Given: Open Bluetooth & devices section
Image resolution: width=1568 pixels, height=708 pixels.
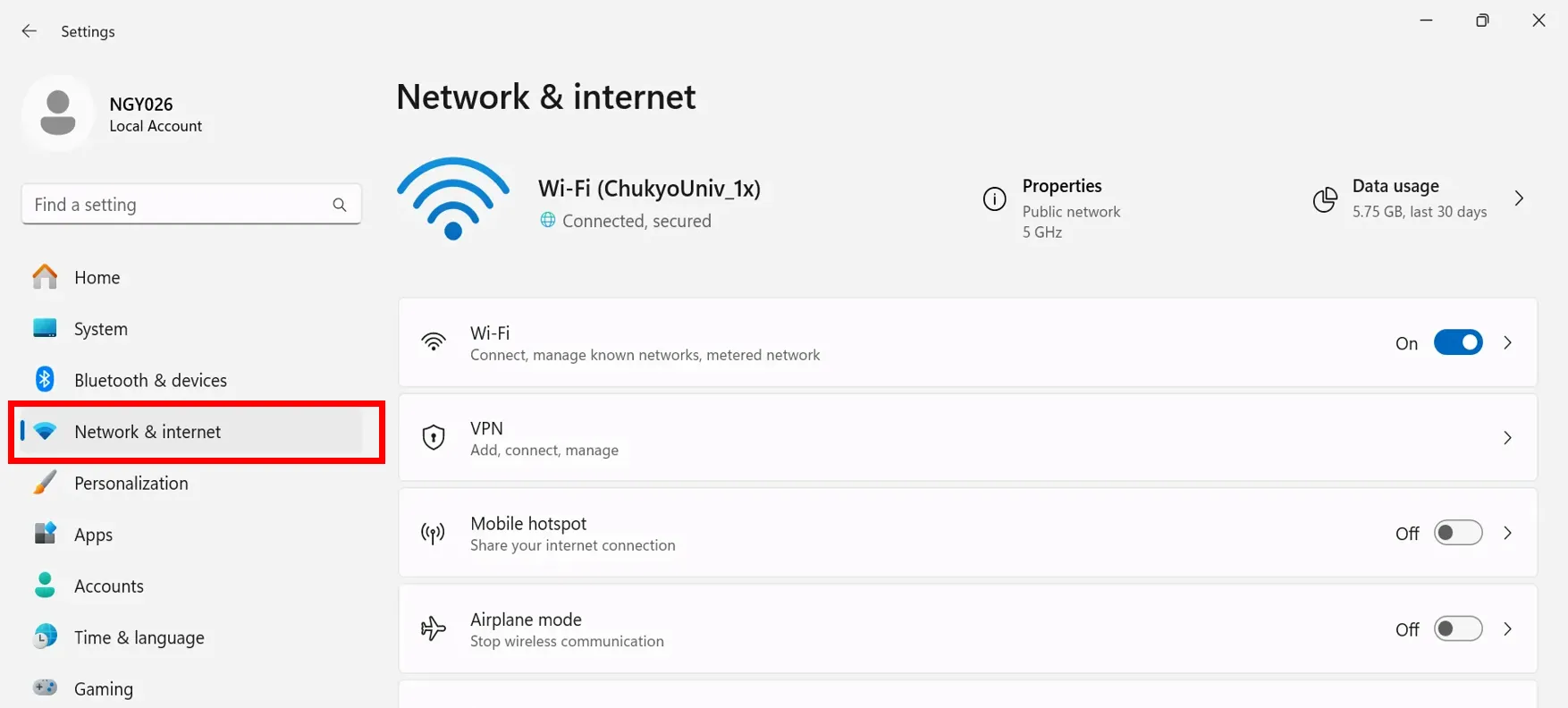Looking at the screenshot, I should coord(150,381).
